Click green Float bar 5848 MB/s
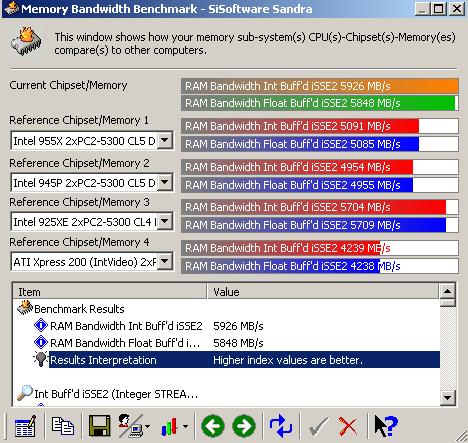468x443 pixels. pos(320,103)
